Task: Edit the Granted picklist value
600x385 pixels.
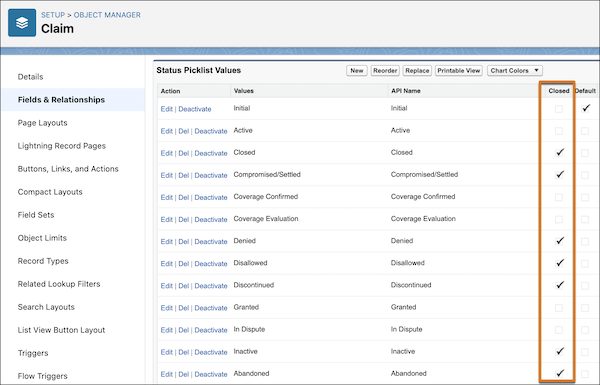Action: (x=166, y=308)
